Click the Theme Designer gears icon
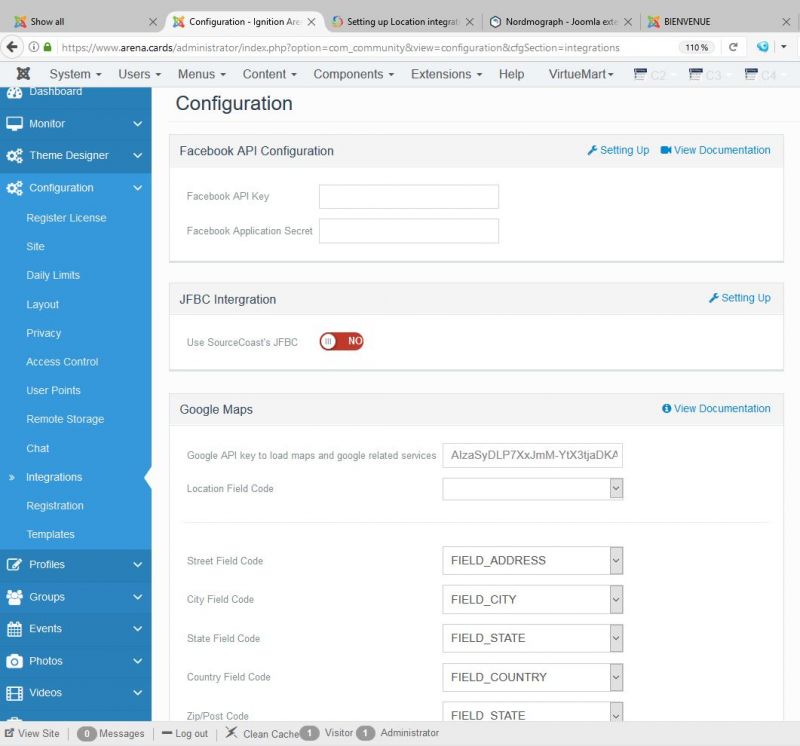This screenshot has height=746, width=800. point(14,156)
